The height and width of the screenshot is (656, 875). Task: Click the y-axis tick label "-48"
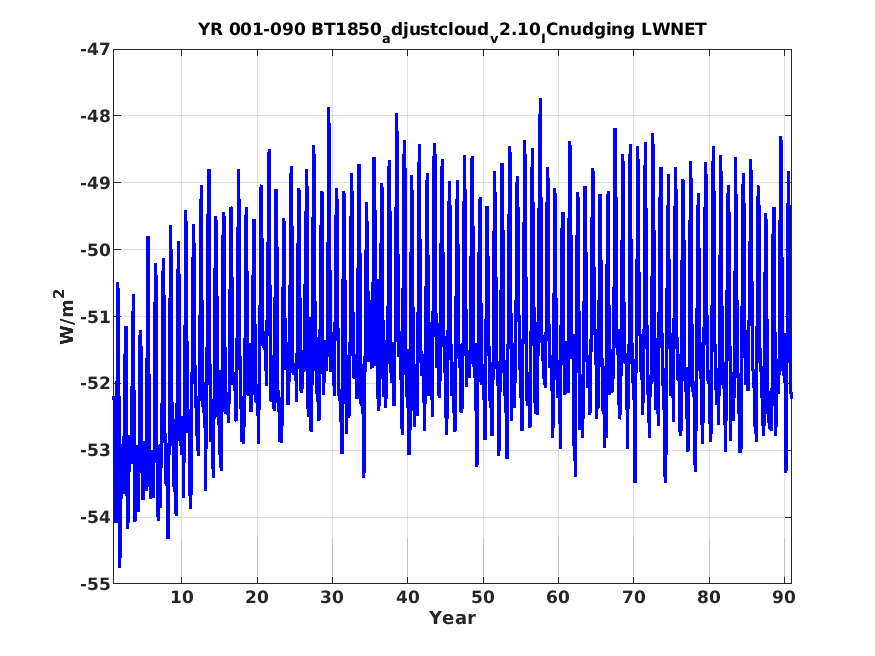95,116
